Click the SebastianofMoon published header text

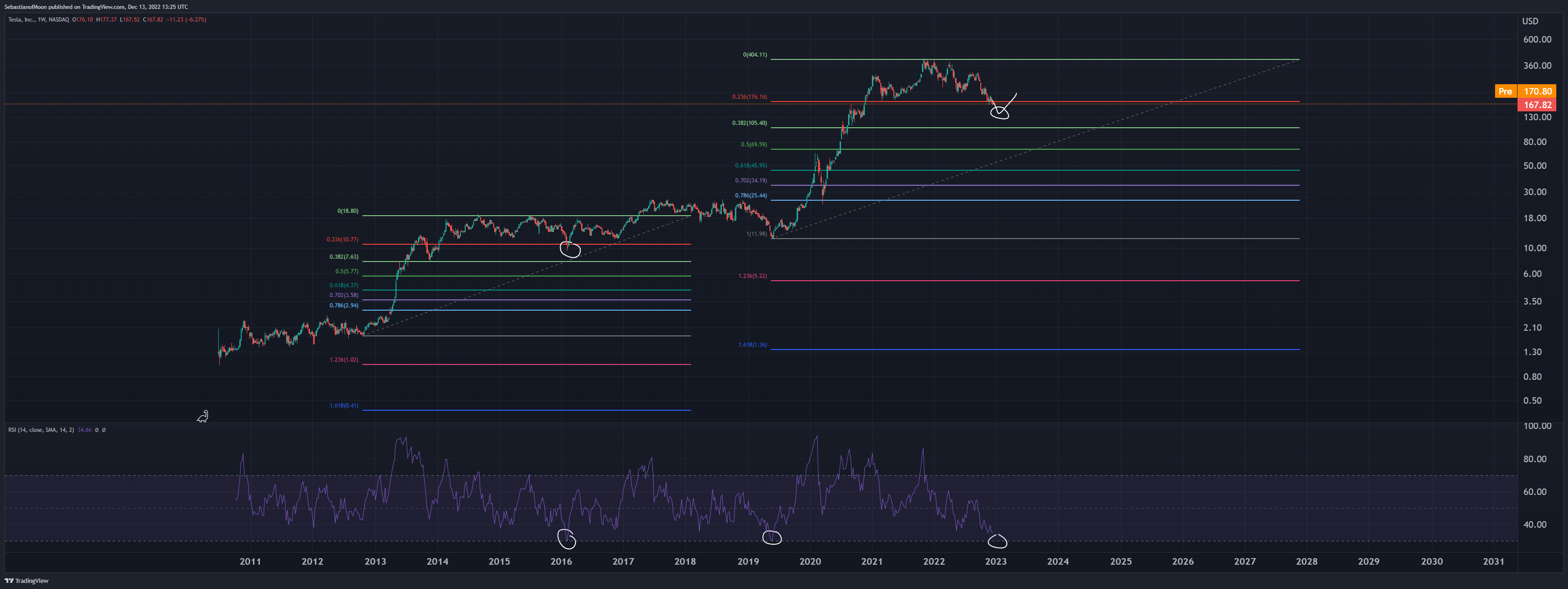click(x=95, y=7)
